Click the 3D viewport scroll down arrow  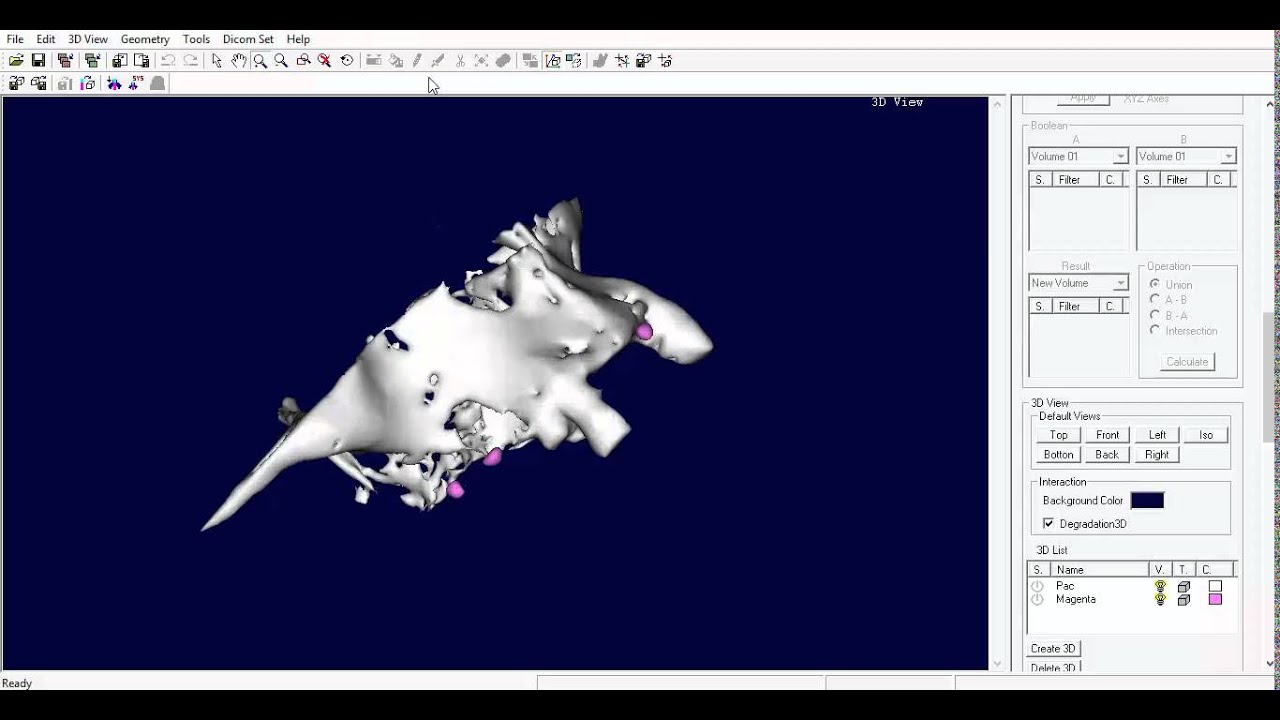coord(997,663)
